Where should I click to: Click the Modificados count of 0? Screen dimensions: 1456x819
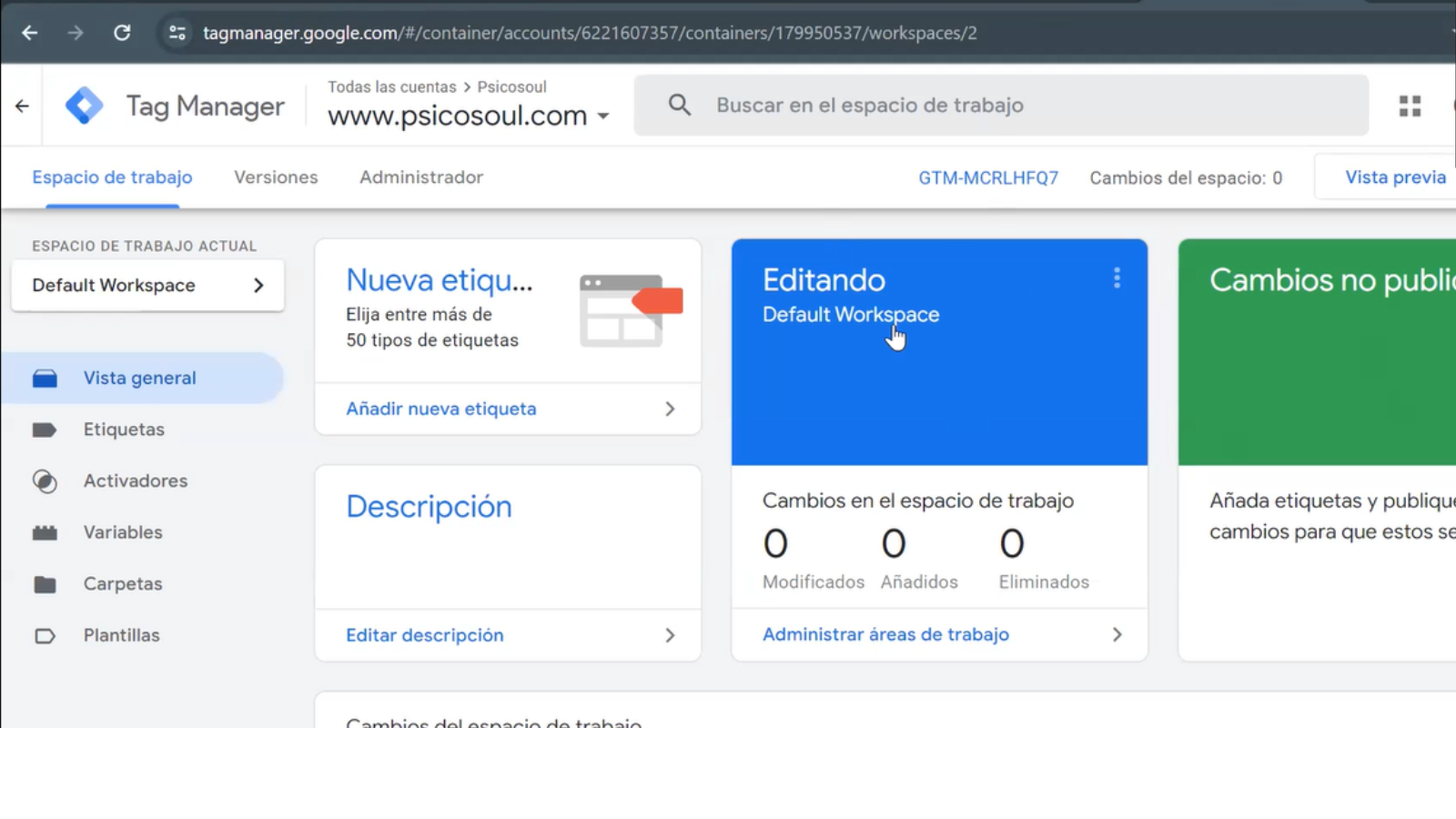[x=775, y=544]
